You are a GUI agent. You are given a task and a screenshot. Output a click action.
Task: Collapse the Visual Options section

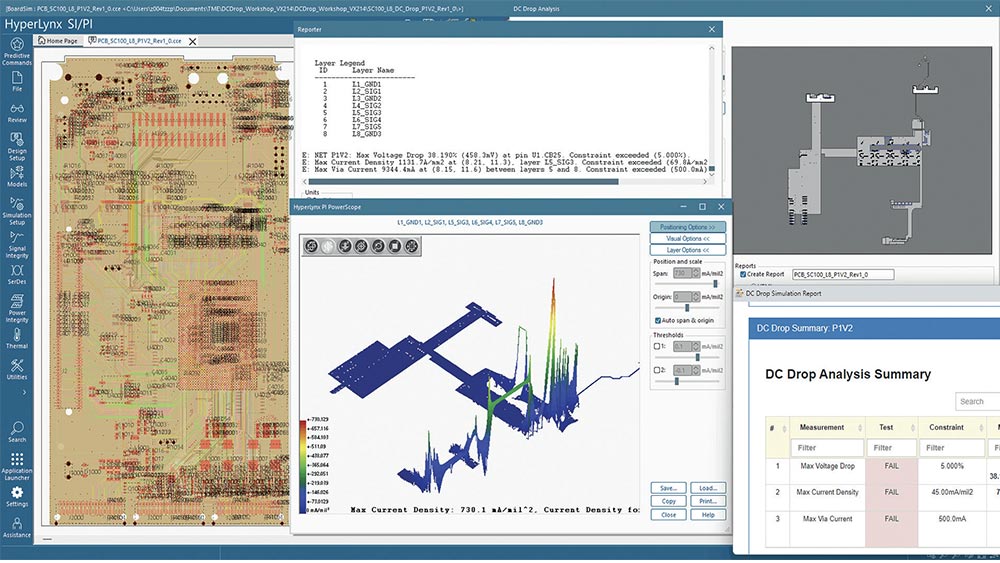click(688, 238)
